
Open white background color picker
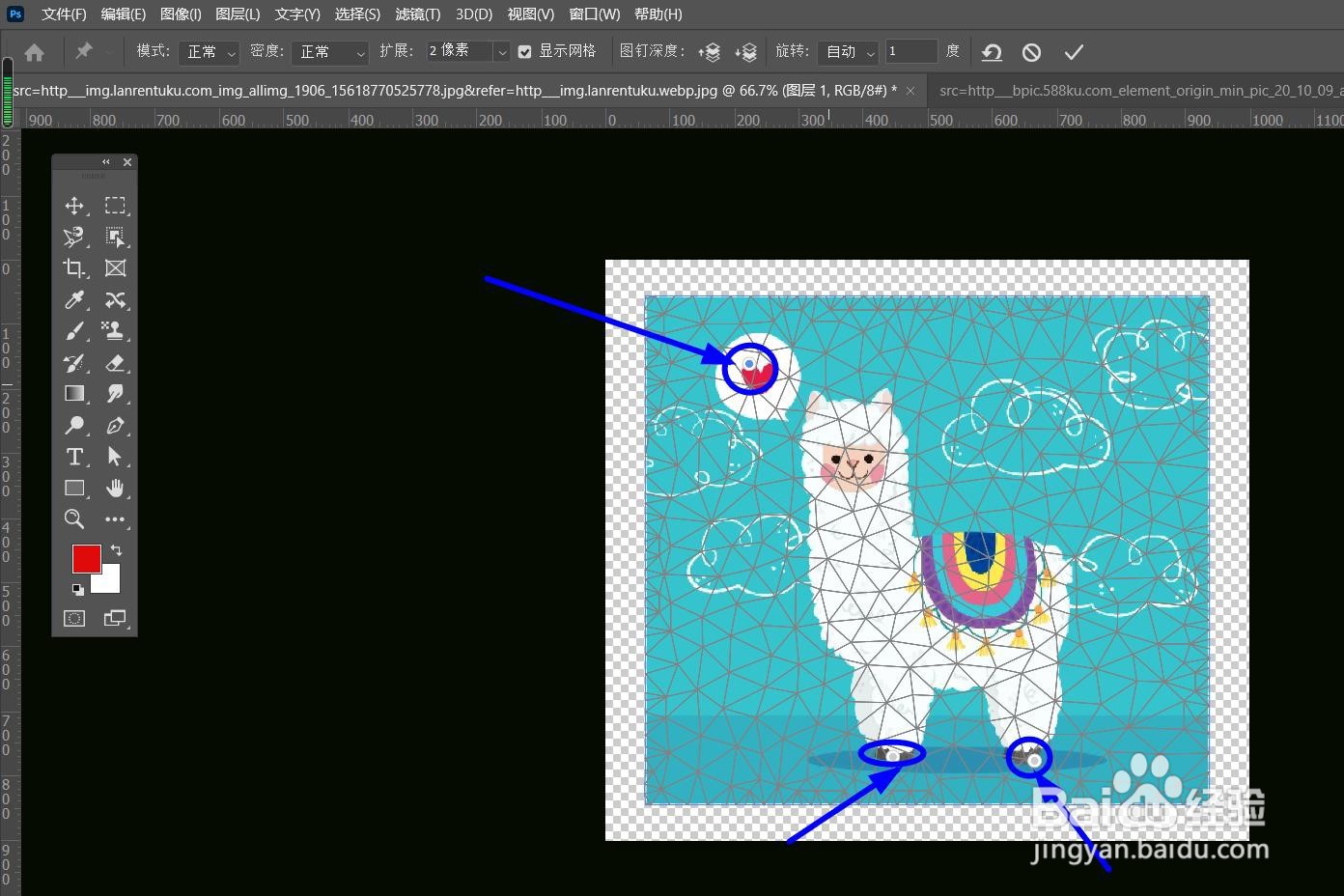111,584
